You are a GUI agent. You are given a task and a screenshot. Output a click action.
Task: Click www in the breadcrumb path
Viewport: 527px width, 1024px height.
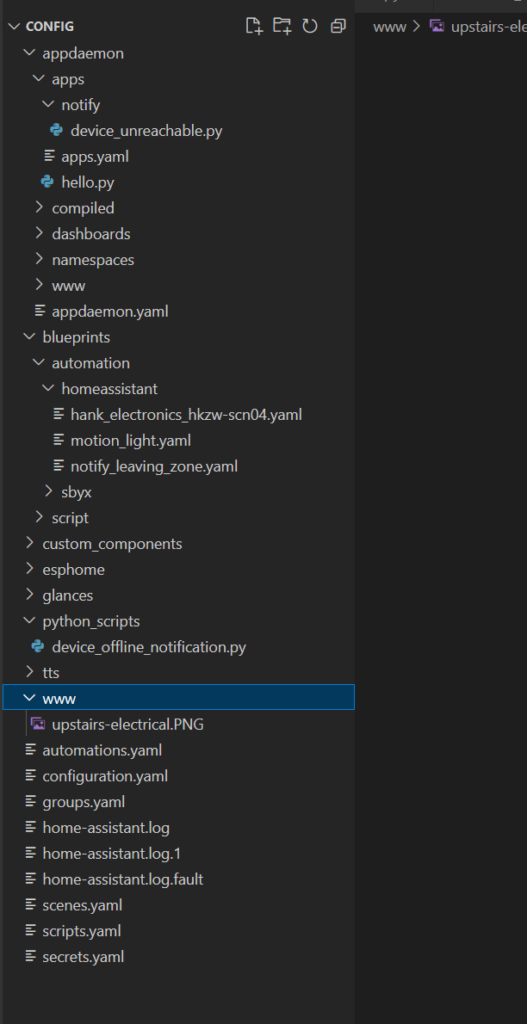coord(389,27)
